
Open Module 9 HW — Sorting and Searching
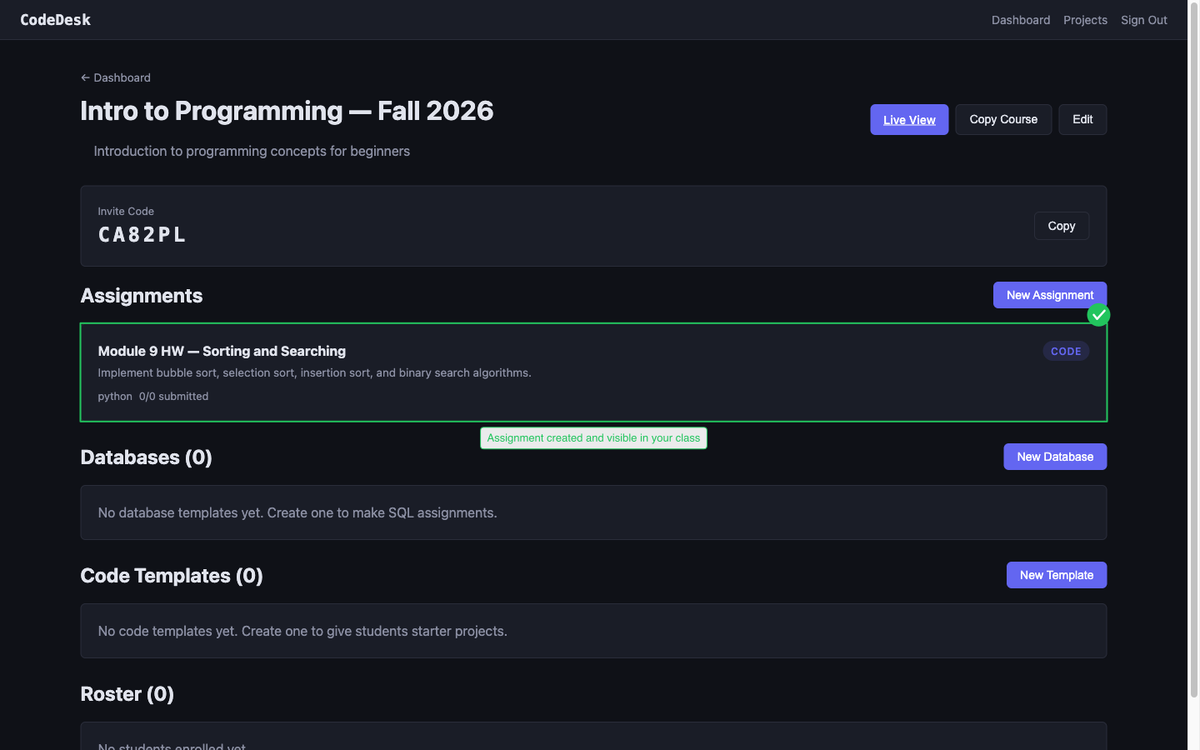pyautogui.click(x=222, y=351)
